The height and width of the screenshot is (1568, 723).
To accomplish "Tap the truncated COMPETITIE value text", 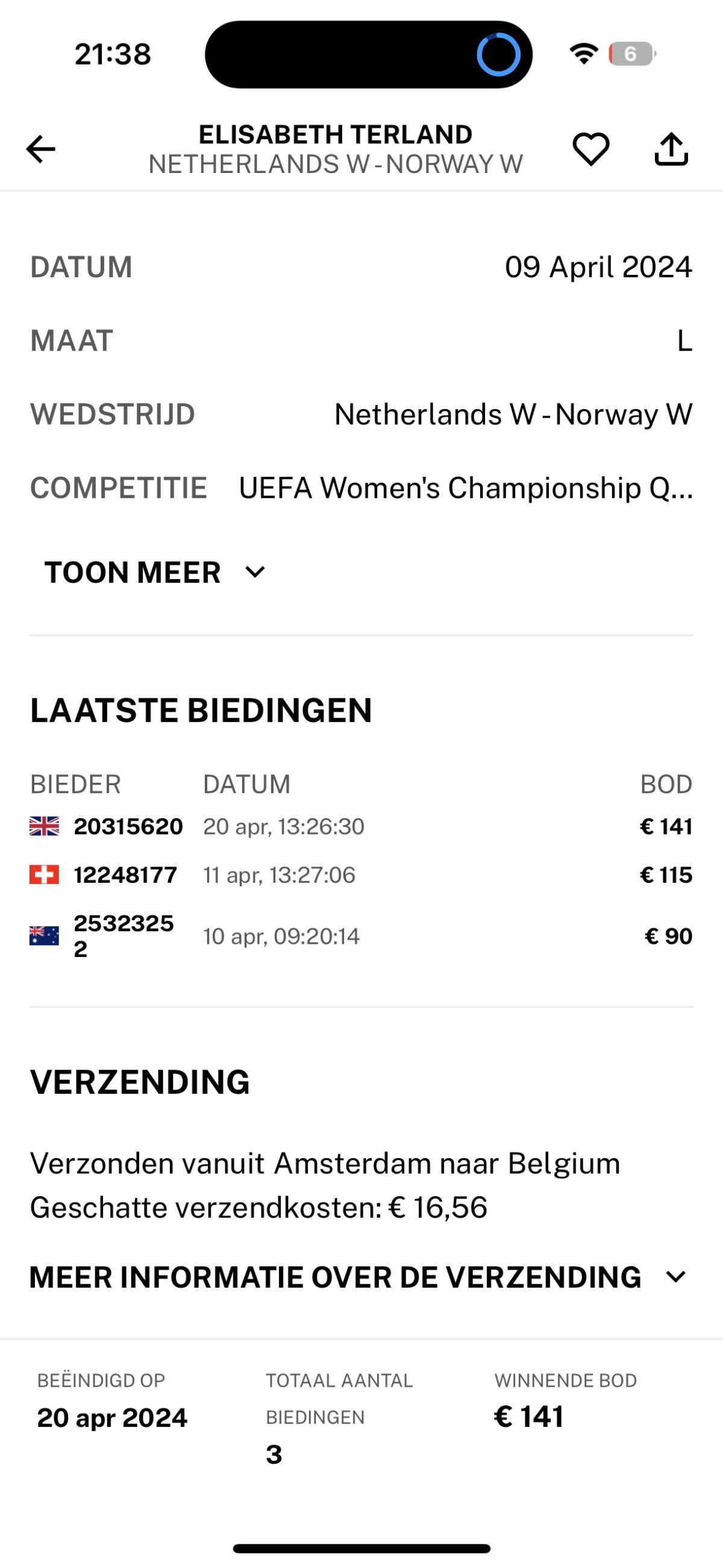I will coord(466,488).
